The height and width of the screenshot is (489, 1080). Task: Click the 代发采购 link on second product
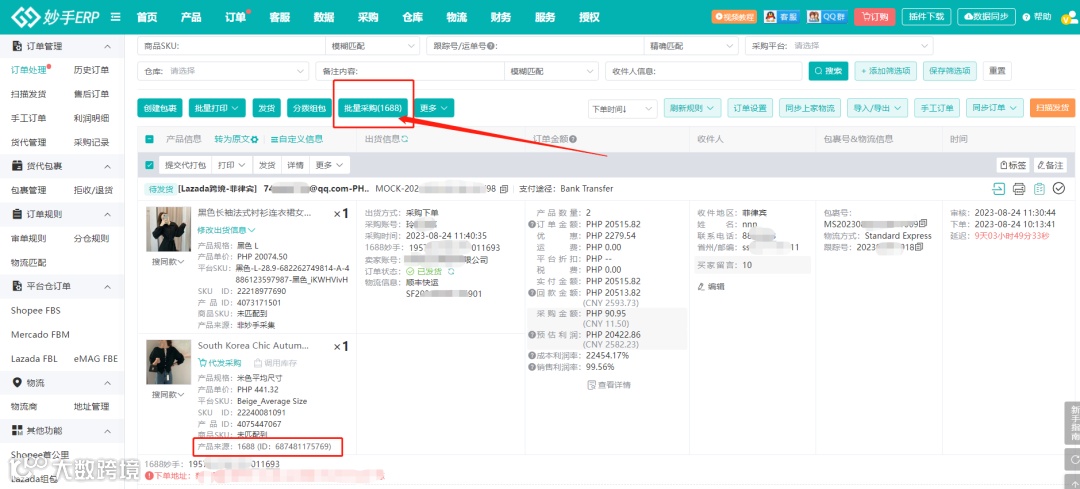tap(220, 362)
